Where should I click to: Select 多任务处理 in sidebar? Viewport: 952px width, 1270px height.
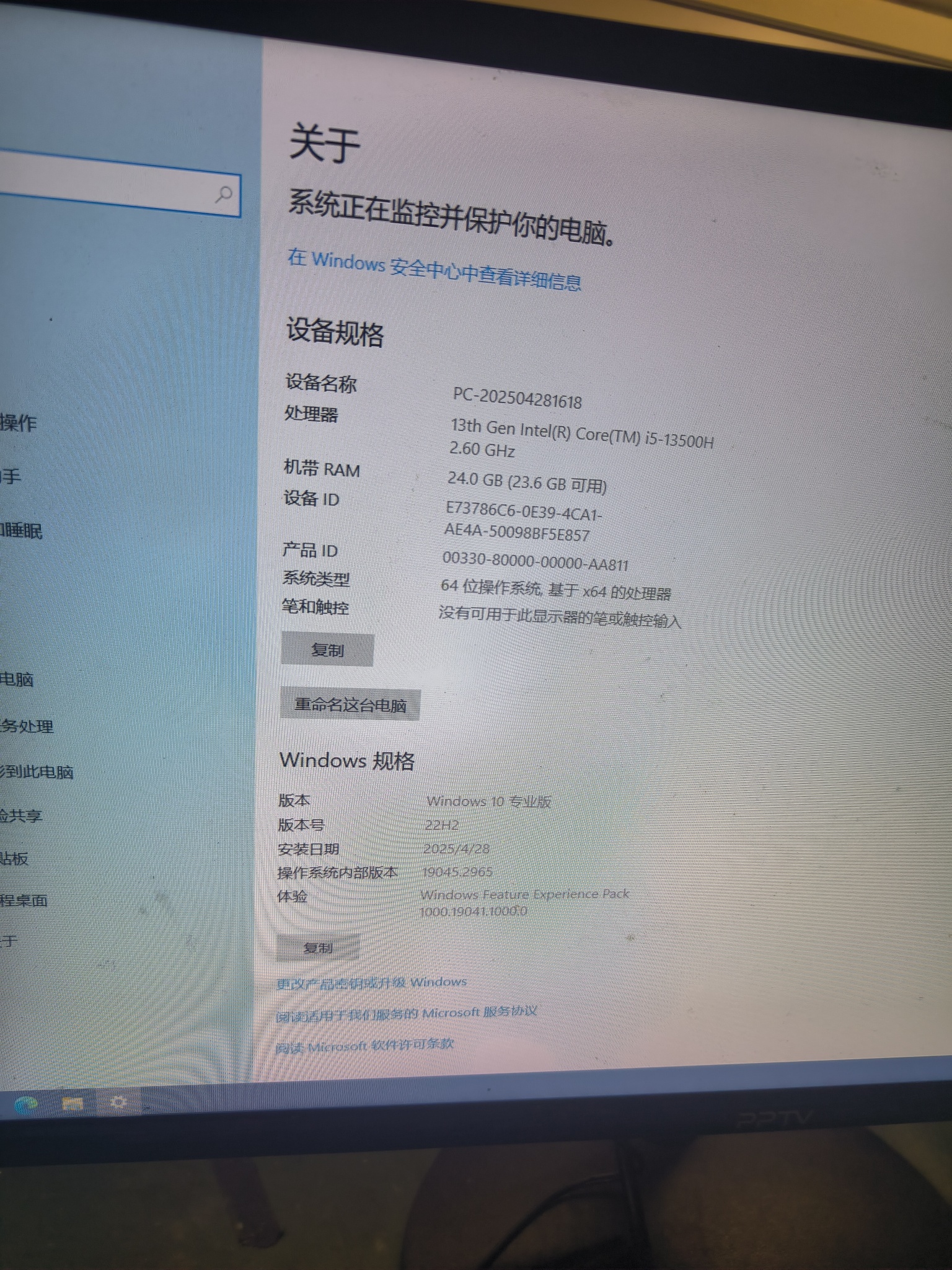pos(27,726)
